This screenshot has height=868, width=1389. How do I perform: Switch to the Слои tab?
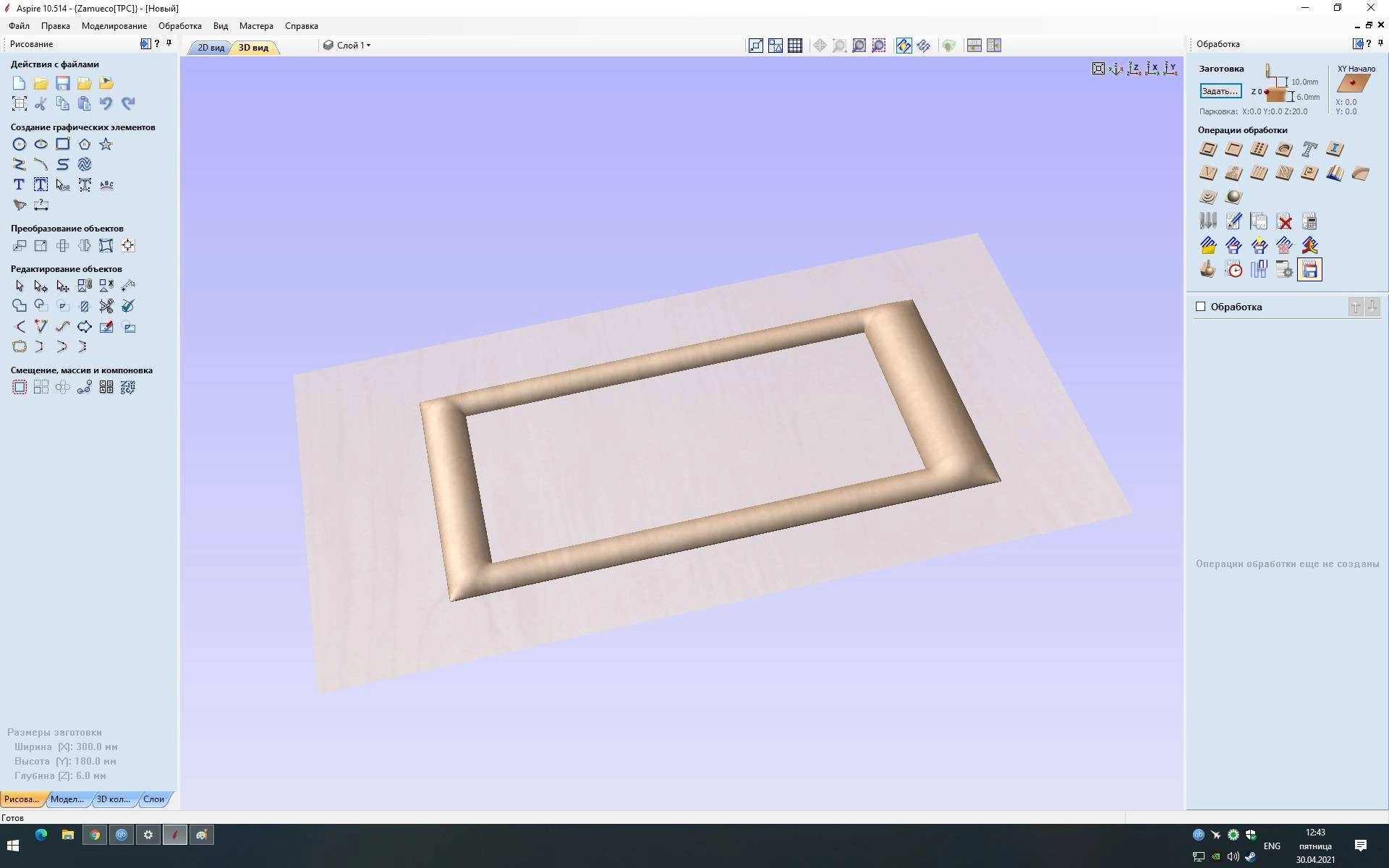click(x=153, y=799)
